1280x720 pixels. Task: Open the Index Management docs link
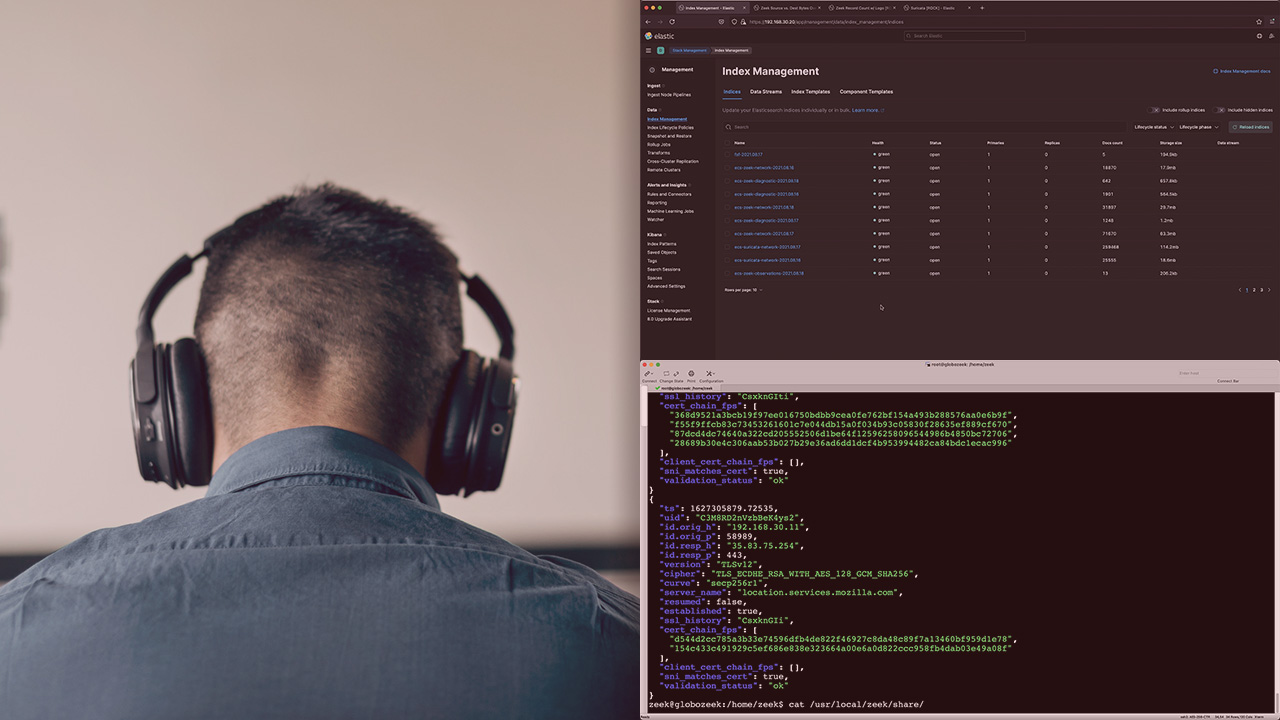pyautogui.click(x=1242, y=71)
